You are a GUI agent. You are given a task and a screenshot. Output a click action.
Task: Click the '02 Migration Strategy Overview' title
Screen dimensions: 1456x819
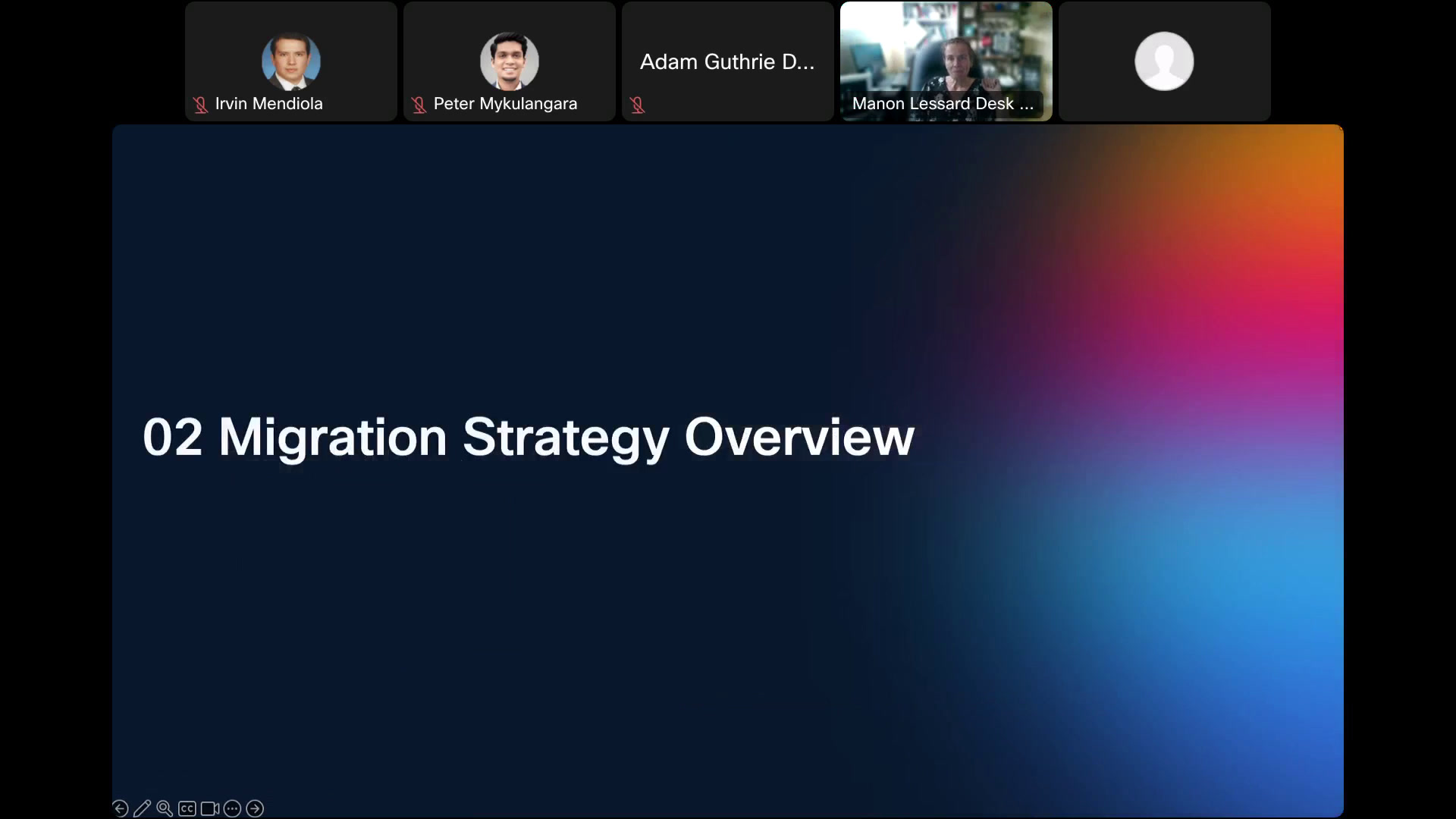click(529, 438)
